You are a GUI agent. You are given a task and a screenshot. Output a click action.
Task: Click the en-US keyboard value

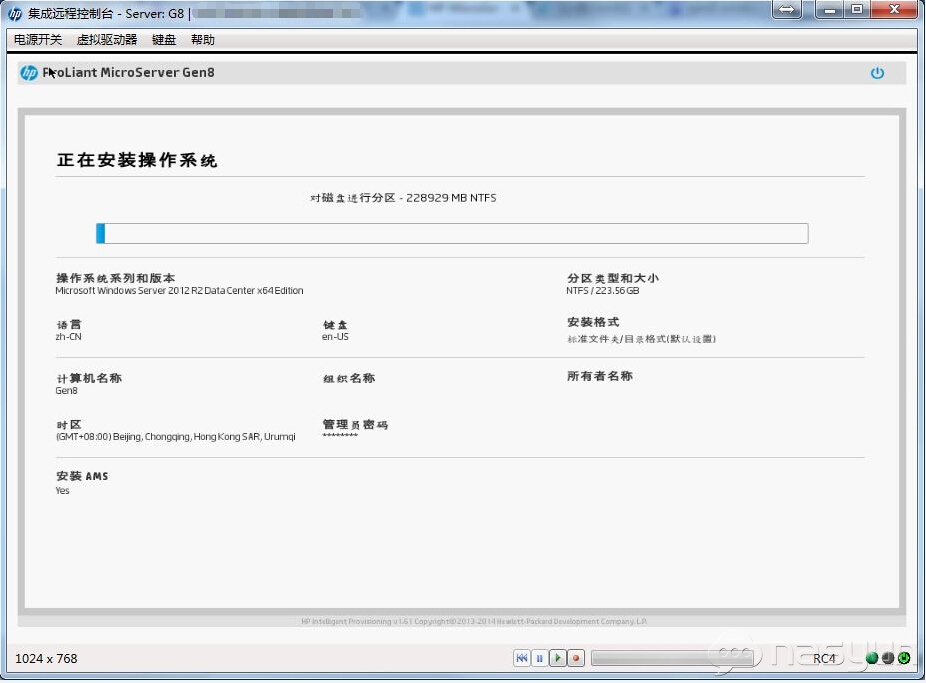click(x=335, y=336)
